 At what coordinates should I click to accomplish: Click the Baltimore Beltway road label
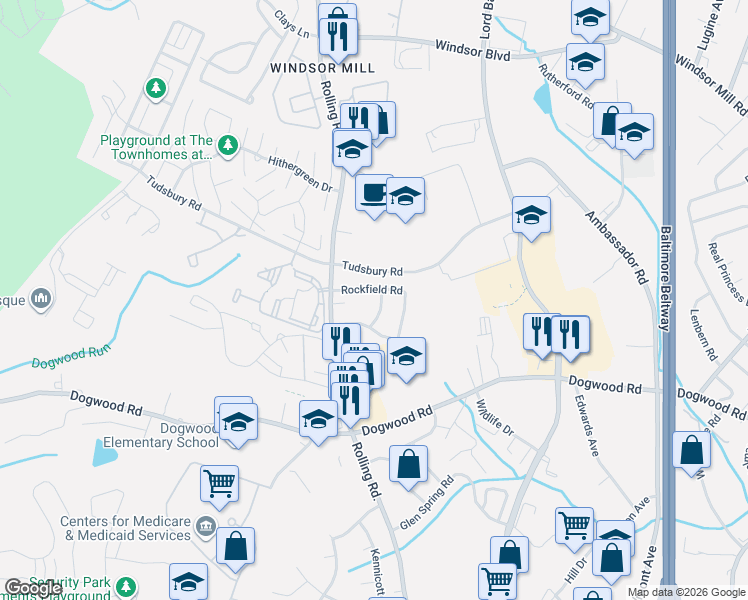pyautogui.click(x=666, y=279)
